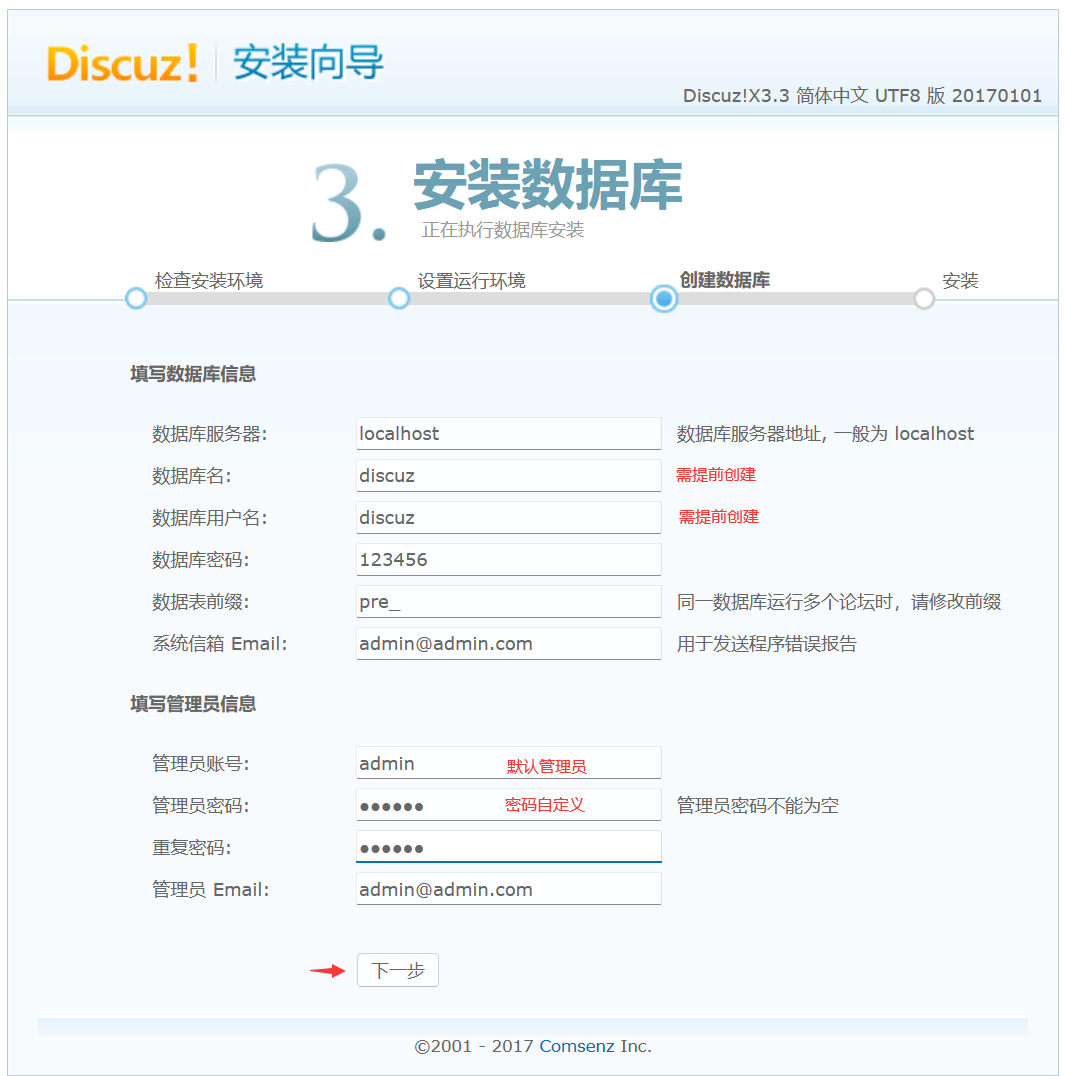Focus the 管理员账号 admin field
This screenshot has height=1076, width=1065.
click(508, 763)
